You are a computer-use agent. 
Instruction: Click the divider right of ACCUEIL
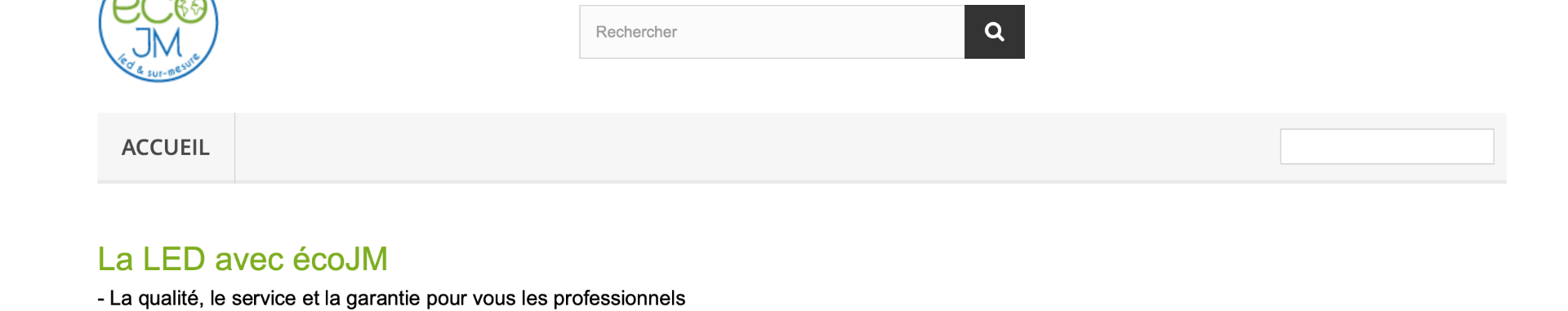click(235, 148)
